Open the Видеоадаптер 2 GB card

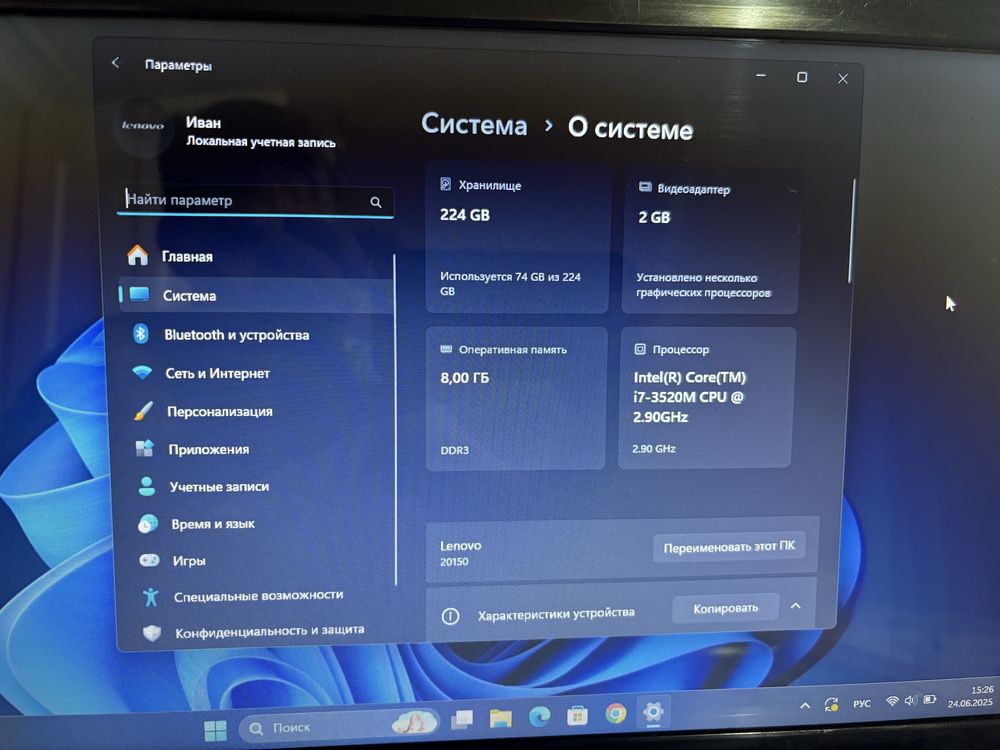[x=711, y=241]
